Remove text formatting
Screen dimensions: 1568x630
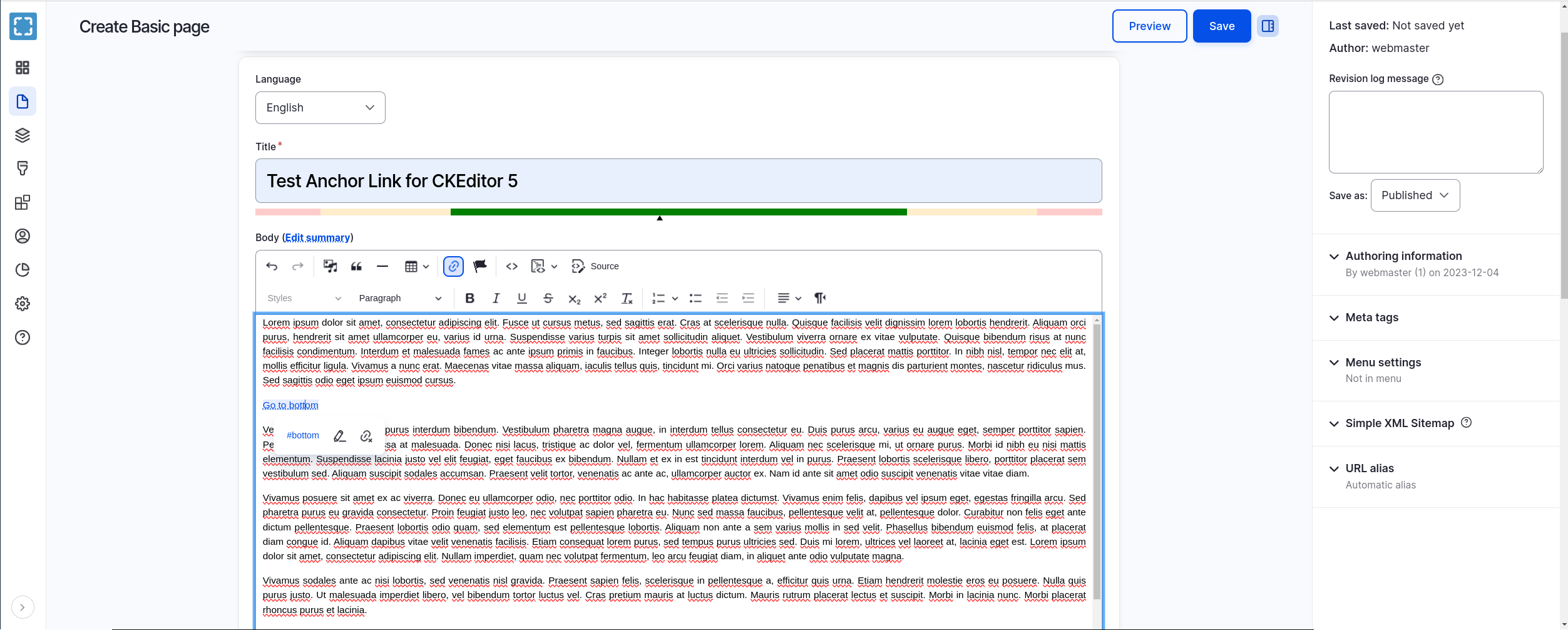[x=627, y=298]
